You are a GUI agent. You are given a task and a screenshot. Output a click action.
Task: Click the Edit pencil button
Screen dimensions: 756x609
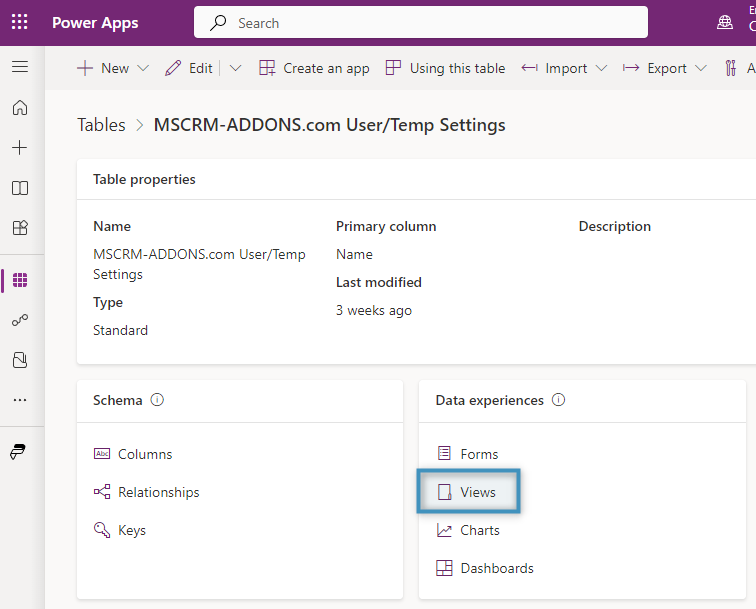pos(189,68)
